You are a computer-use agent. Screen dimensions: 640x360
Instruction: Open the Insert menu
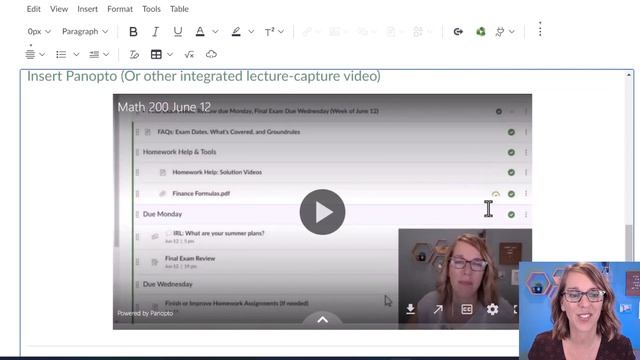click(87, 9)
